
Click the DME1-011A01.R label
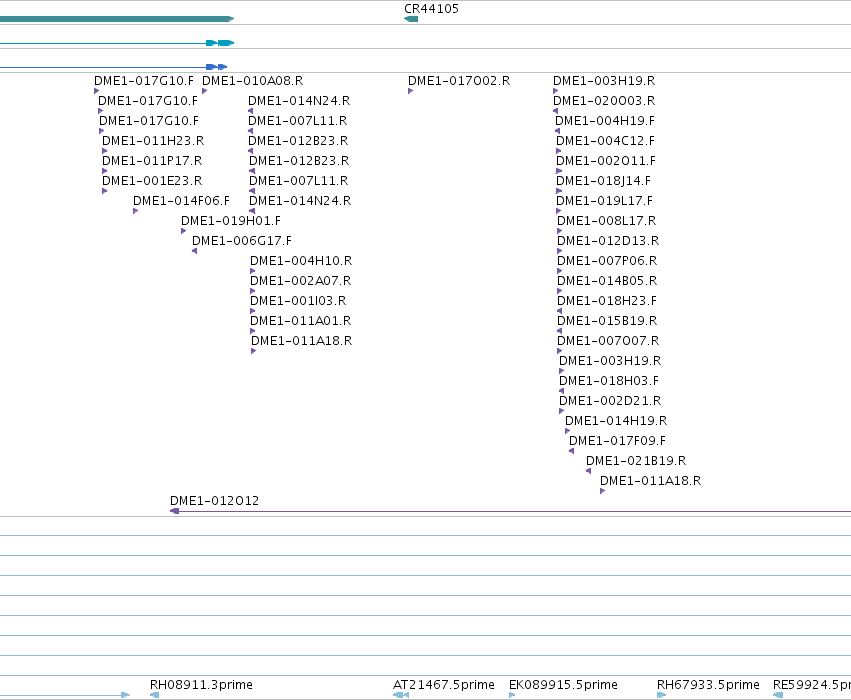pyautogui.click(x=301, y=321)
